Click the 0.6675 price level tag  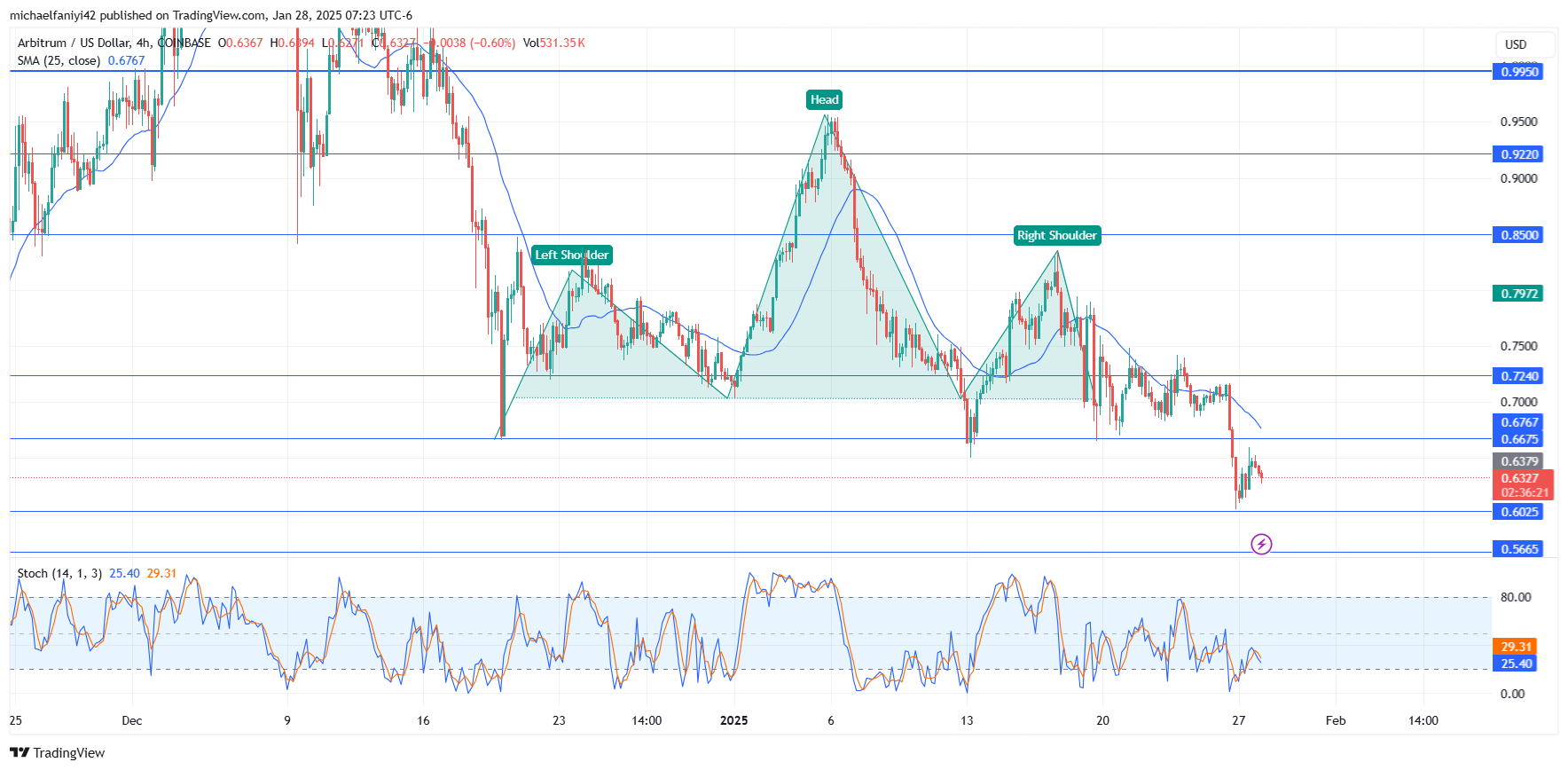1518,439
